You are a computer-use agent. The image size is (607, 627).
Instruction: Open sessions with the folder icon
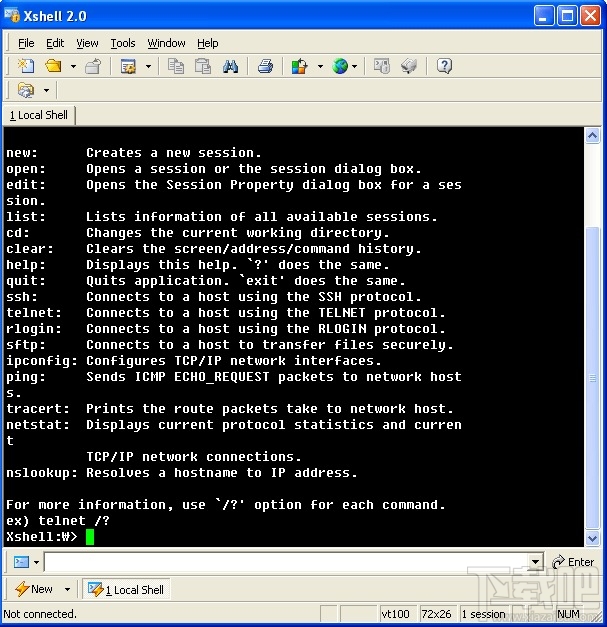click(53, 66)
